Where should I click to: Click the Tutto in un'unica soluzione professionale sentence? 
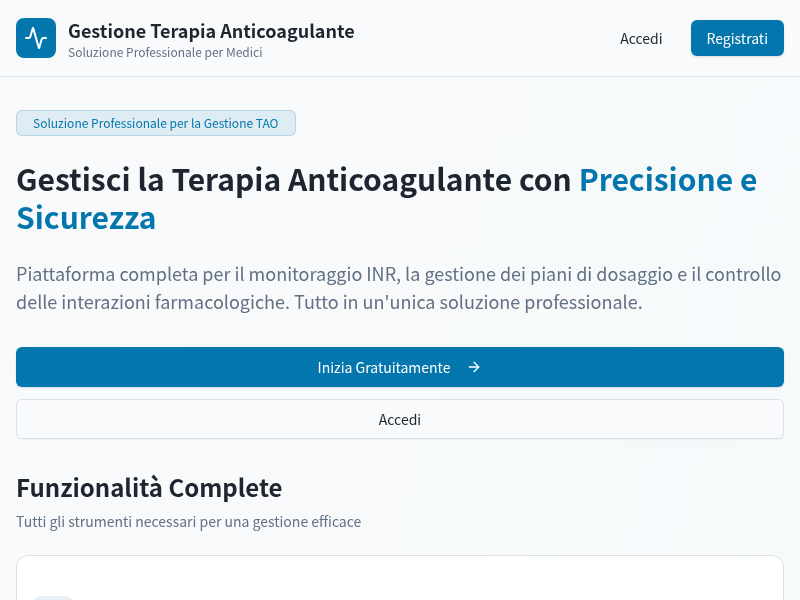pos(468,303)
